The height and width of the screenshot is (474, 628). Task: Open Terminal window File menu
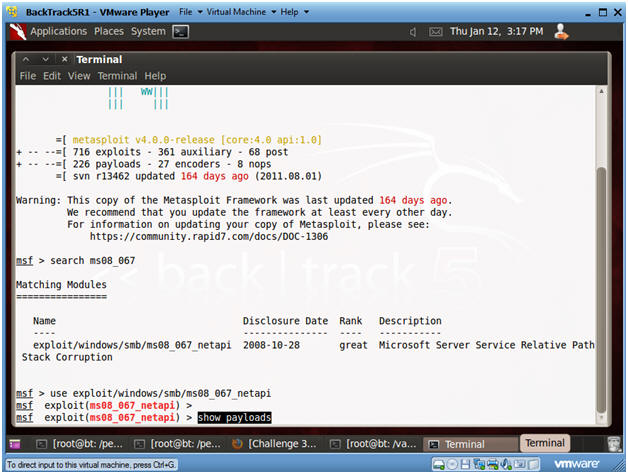pyautogui.click(x=28, y=76)
